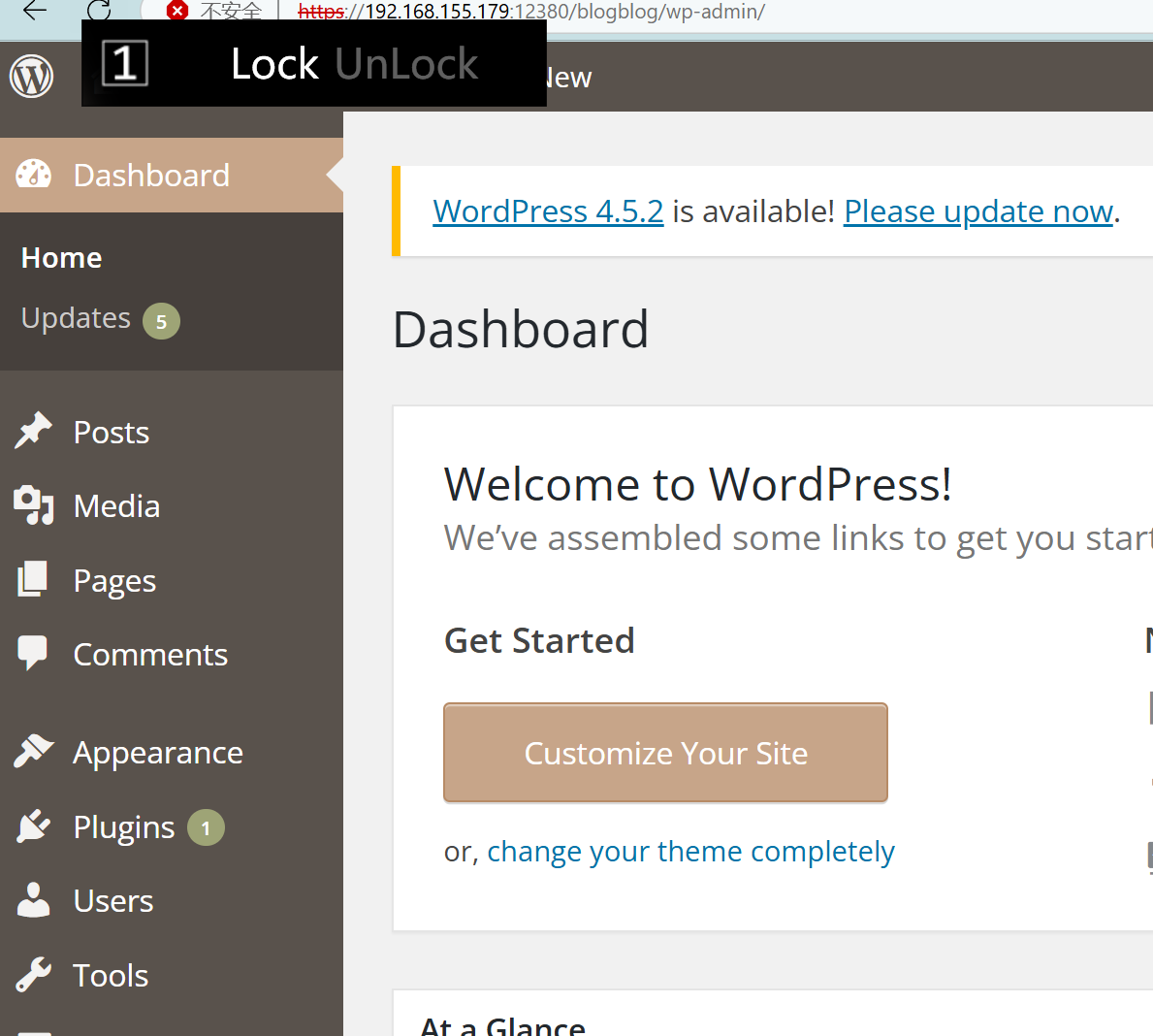Click the Dashboard page title
Screen dimensions: 1153x1036
pyautogui.click(x=521, y=329)
